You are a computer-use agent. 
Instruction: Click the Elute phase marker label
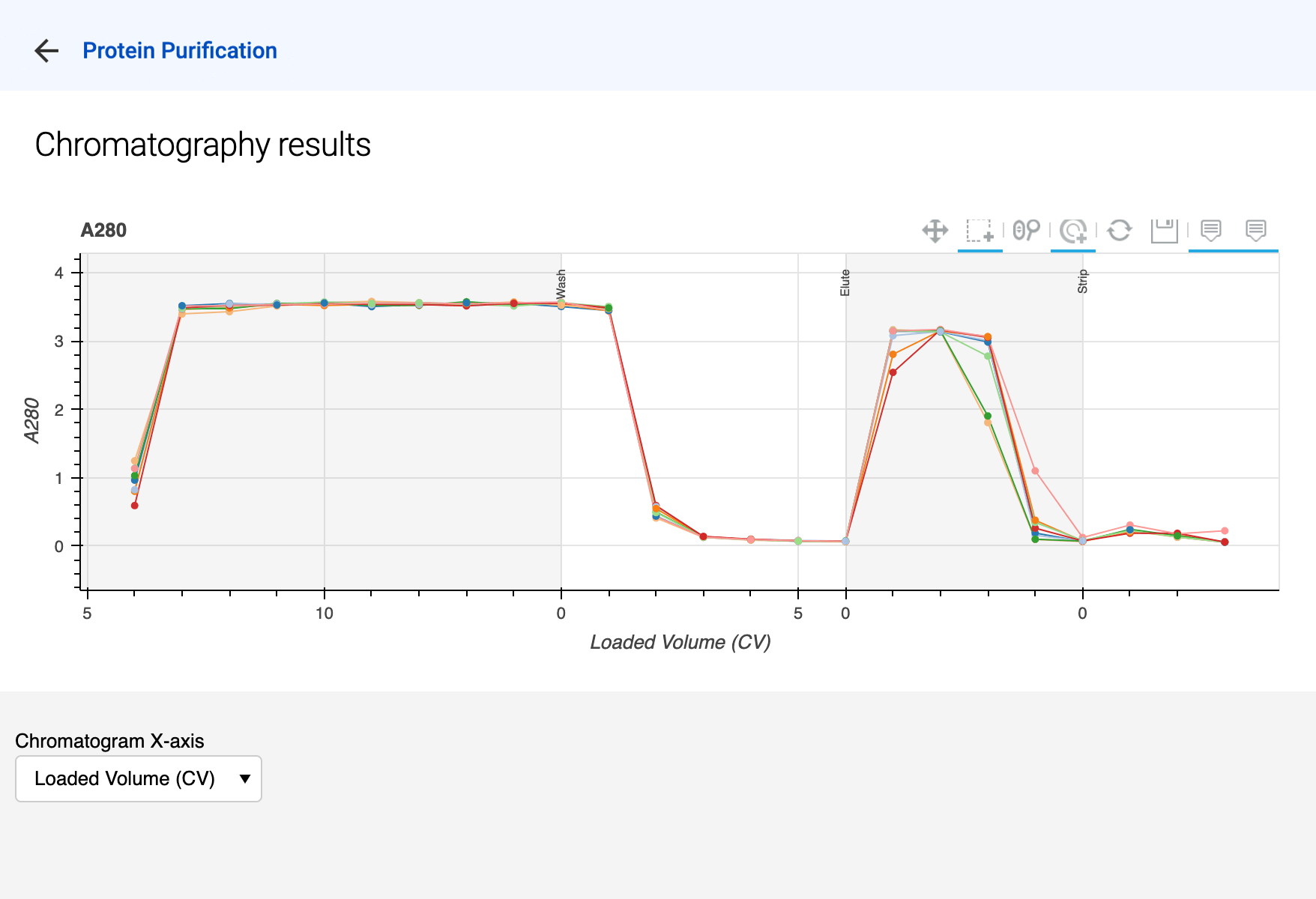[x=845, y=282]
